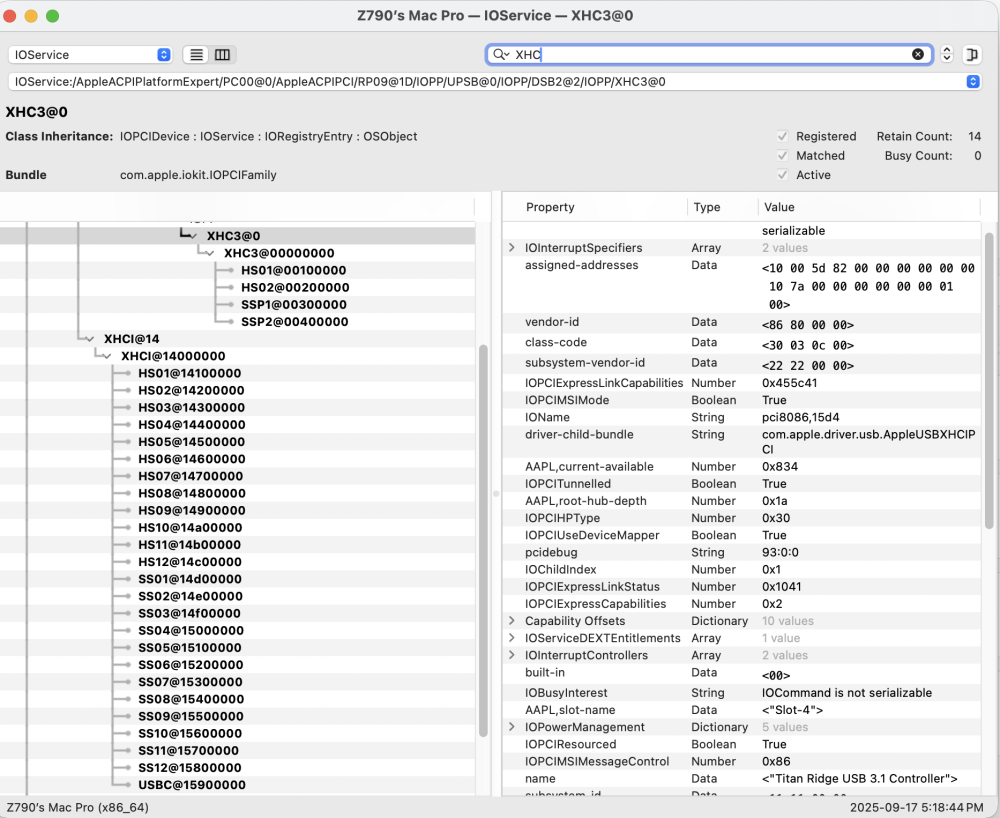1000x818 pixels.
Task: Collapse the XHCI@14 tree node
Action: pos(90,339)
